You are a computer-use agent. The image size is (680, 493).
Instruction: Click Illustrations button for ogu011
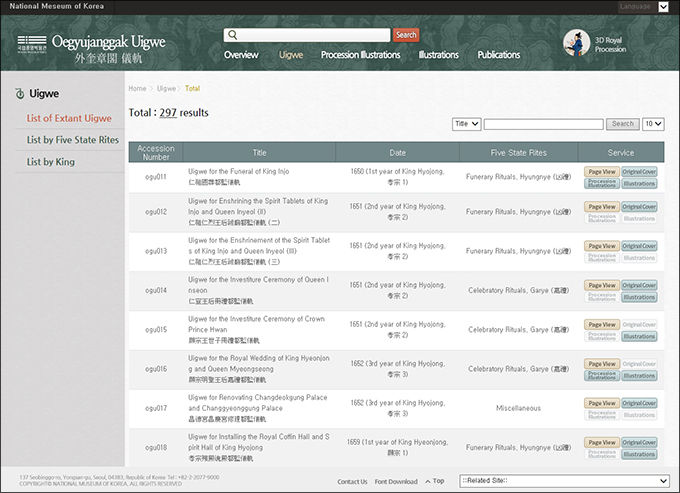click(x=639, y=183)
